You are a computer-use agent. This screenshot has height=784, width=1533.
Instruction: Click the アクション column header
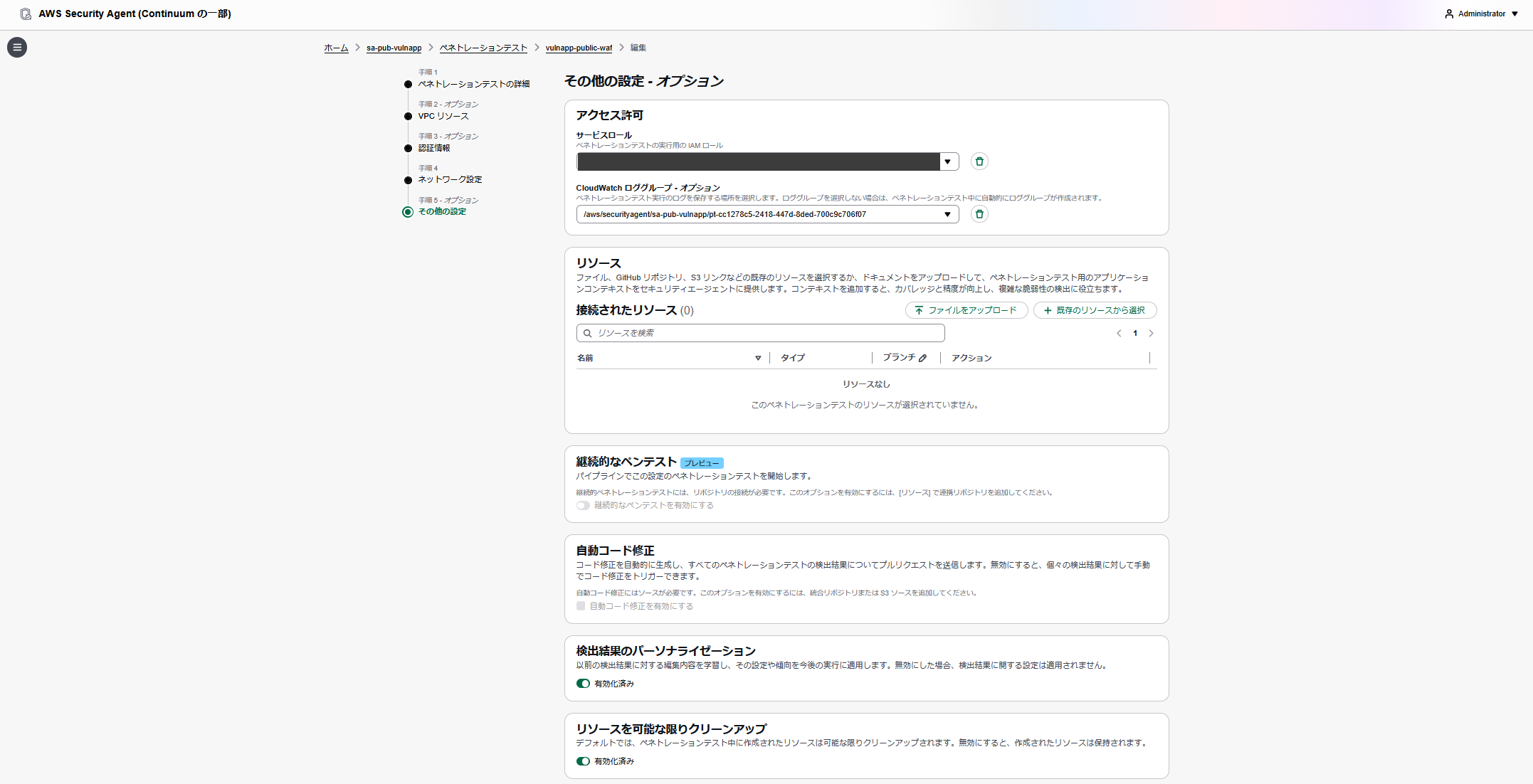971,358
